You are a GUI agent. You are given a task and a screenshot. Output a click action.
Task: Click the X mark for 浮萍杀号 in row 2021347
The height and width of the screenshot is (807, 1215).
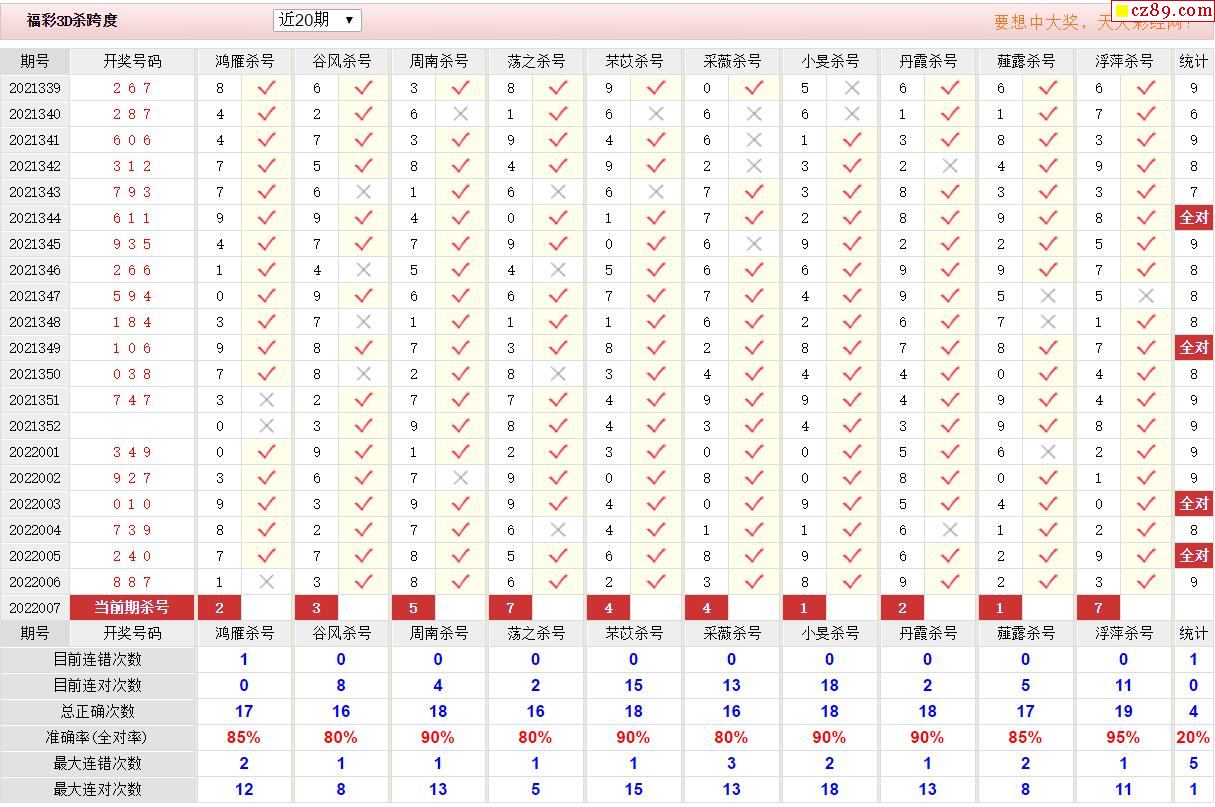click(x=1146, y=296)
